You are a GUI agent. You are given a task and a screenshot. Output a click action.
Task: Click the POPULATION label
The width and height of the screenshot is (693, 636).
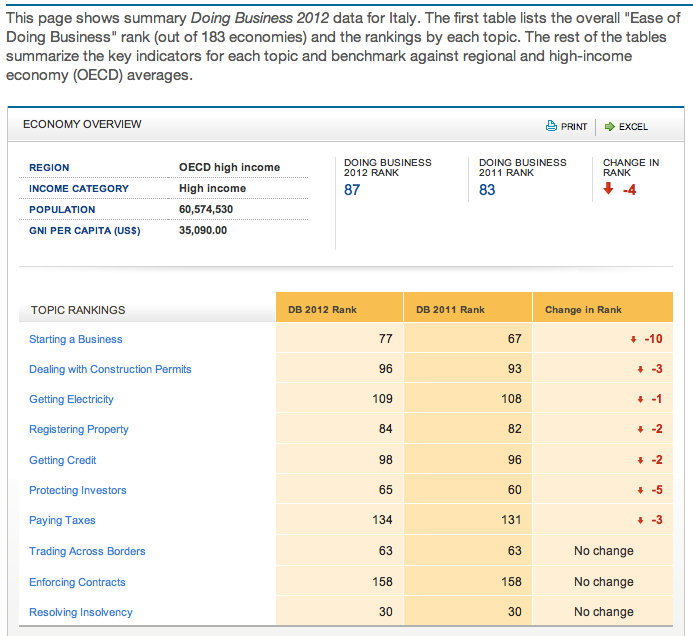coord(62,209)
